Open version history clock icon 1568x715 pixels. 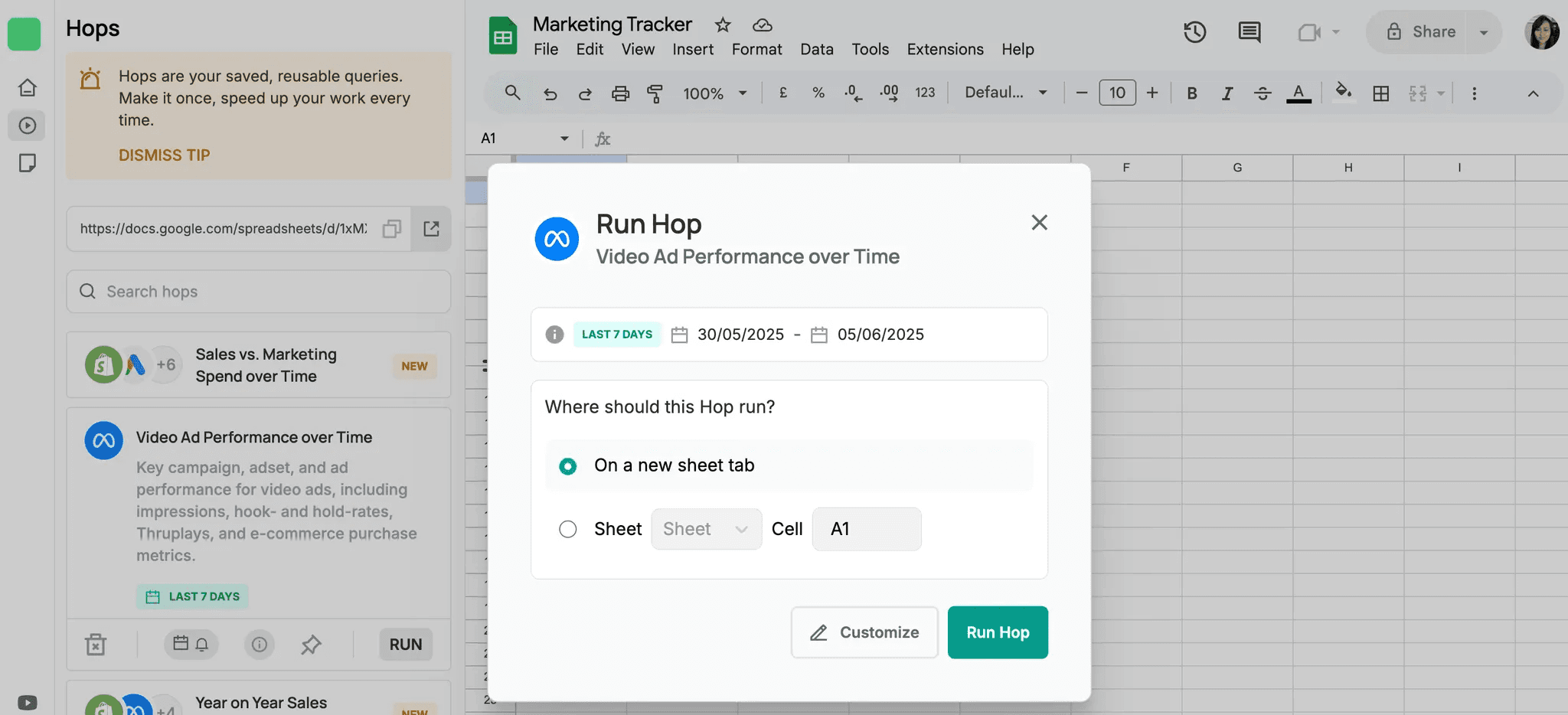pos(1195,32)
